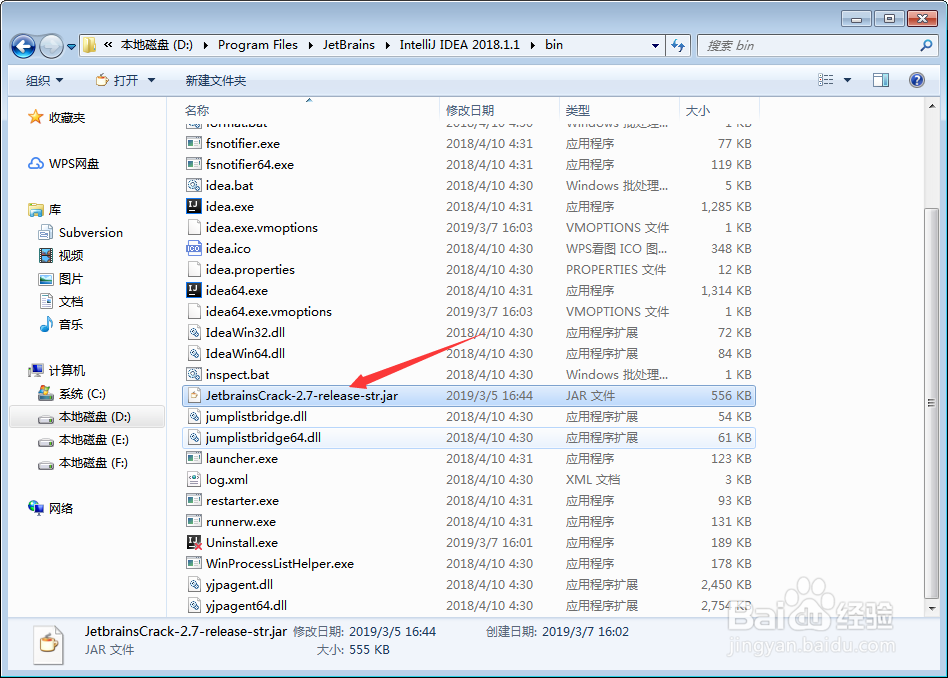Select 本地磁盘 (D:) in the sidebar
Viewport: 948px width, 678px height.
pyautogui.click(x=87, y=417)
